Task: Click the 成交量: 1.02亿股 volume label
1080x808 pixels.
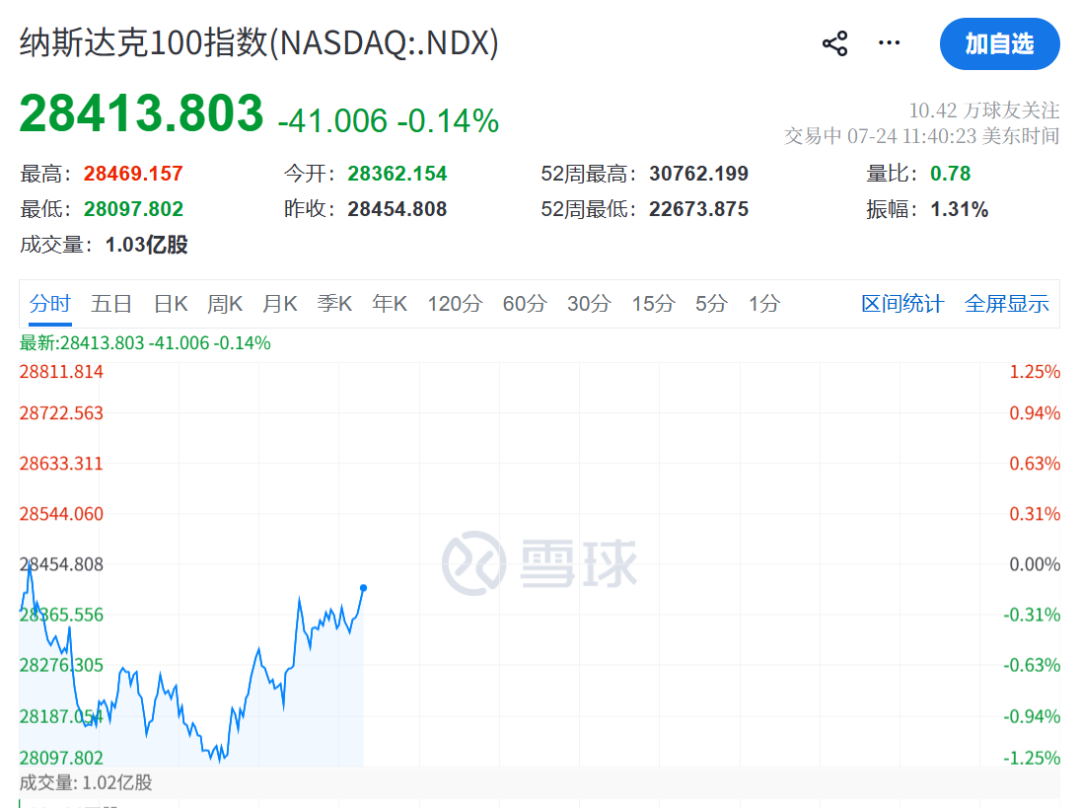Action: [x=85, y=783]
